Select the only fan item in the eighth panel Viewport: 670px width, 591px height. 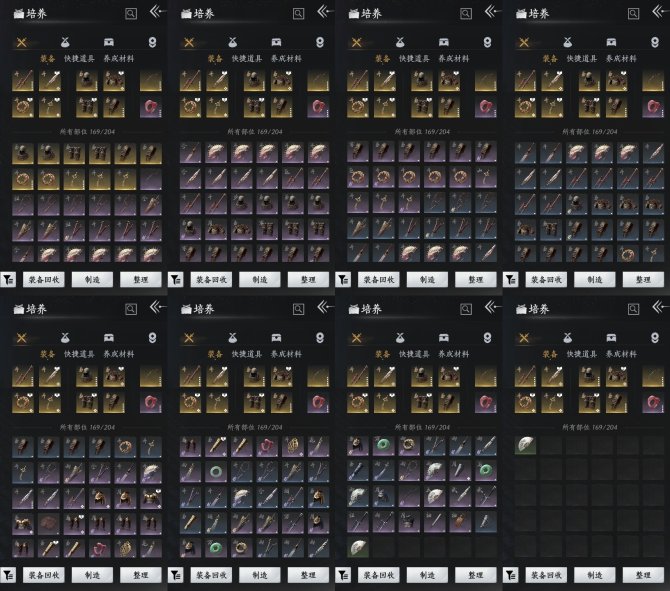[525, 445]
